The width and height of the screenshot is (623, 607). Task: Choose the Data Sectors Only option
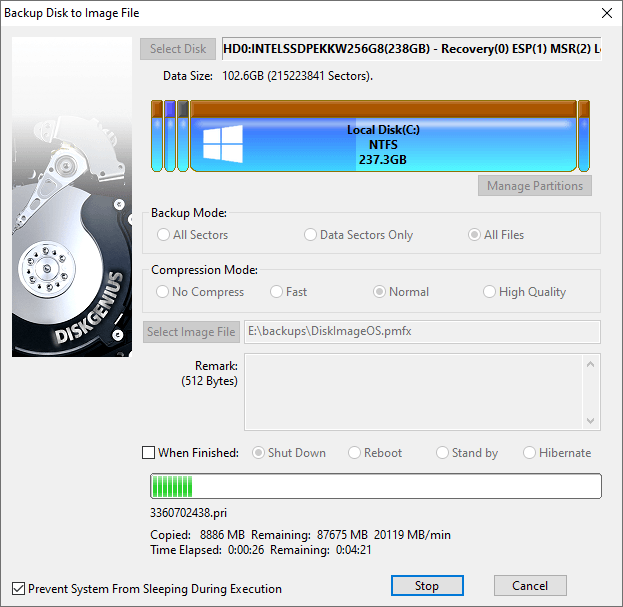click(311, 235)
